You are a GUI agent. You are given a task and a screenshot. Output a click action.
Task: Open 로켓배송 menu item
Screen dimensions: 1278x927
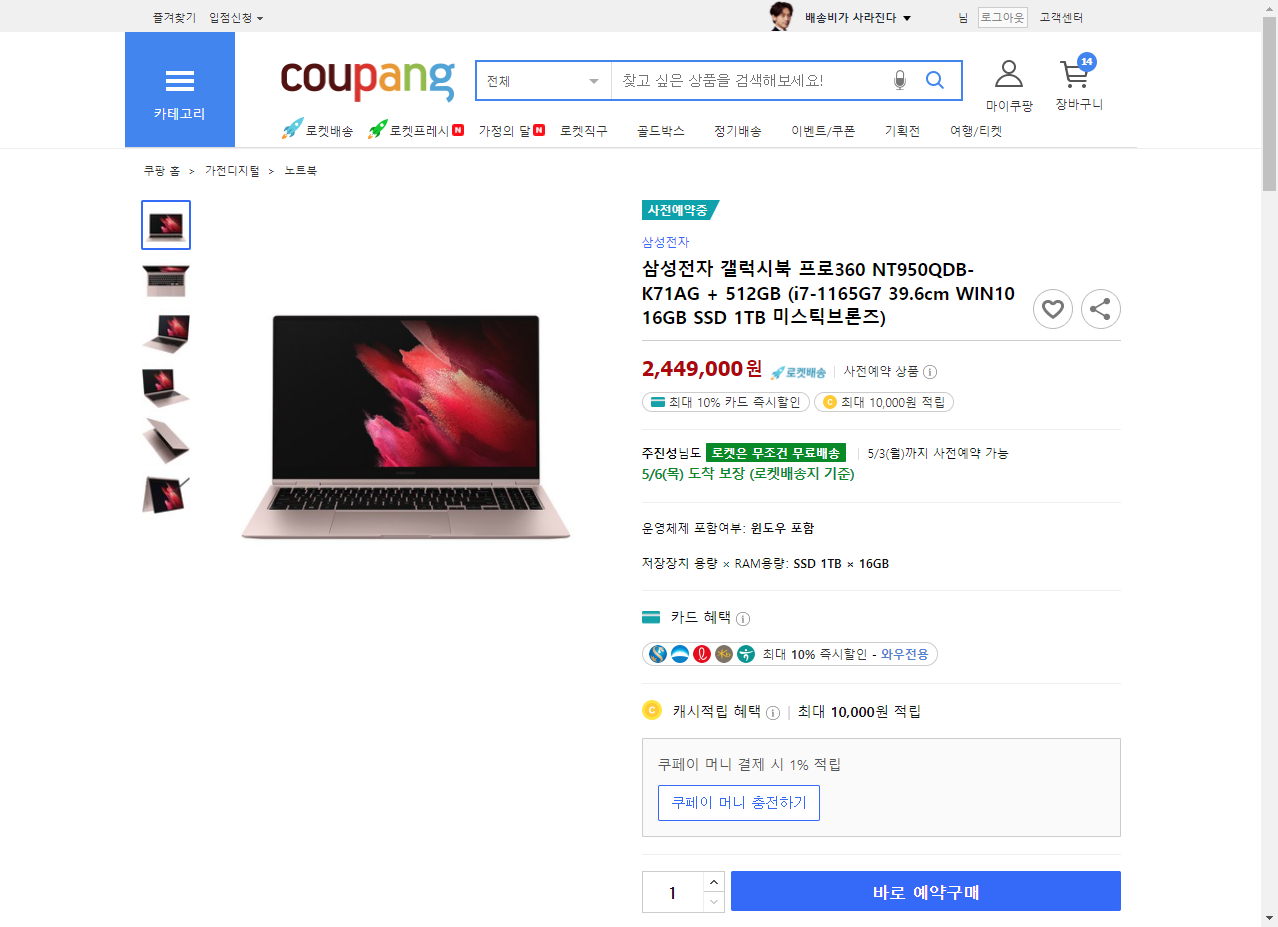tap(317, 130)
